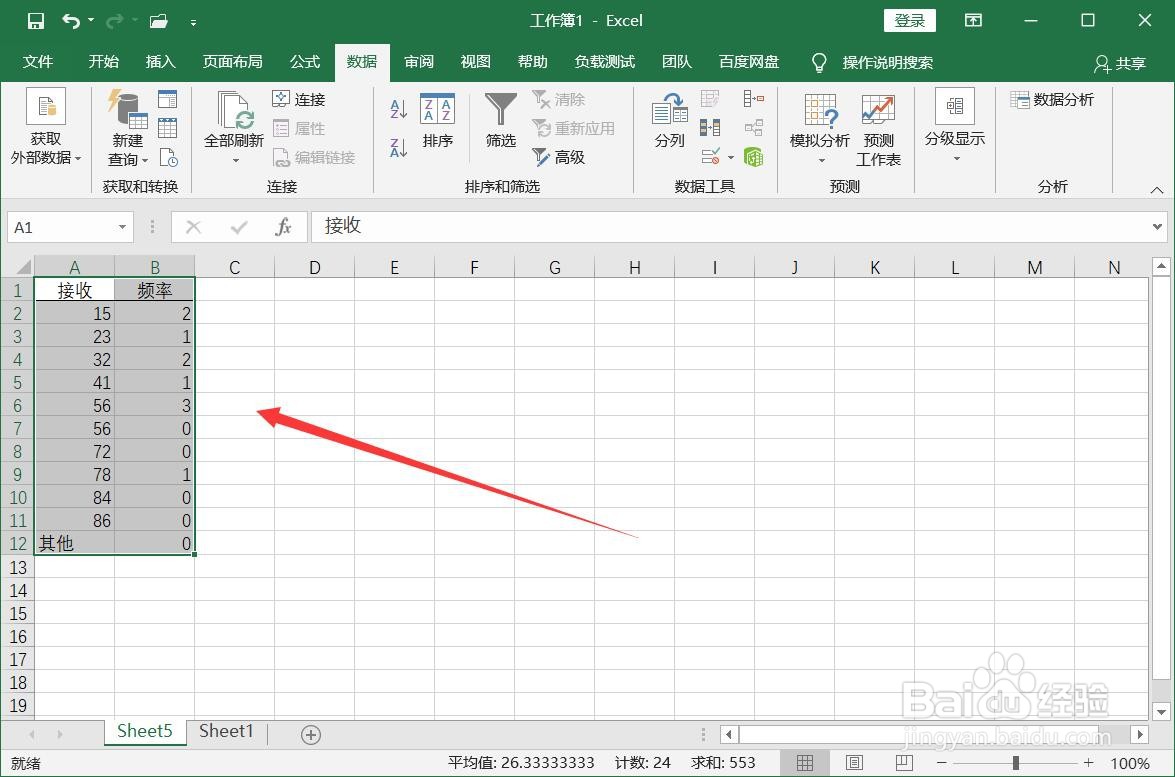Click the Save icon on Quick Access Toolbar
Image resolution: width=1175 pixels, height=777 pixels.
[34, 20]
